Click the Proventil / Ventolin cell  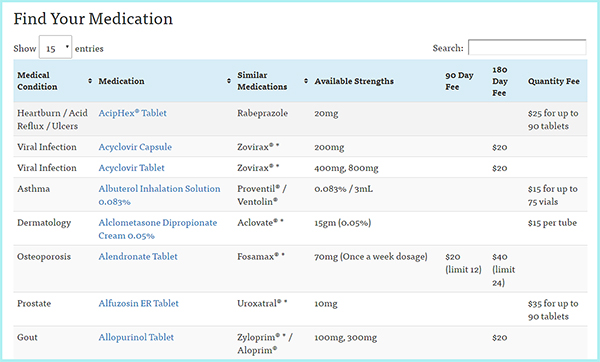click(x=262, y=195)
